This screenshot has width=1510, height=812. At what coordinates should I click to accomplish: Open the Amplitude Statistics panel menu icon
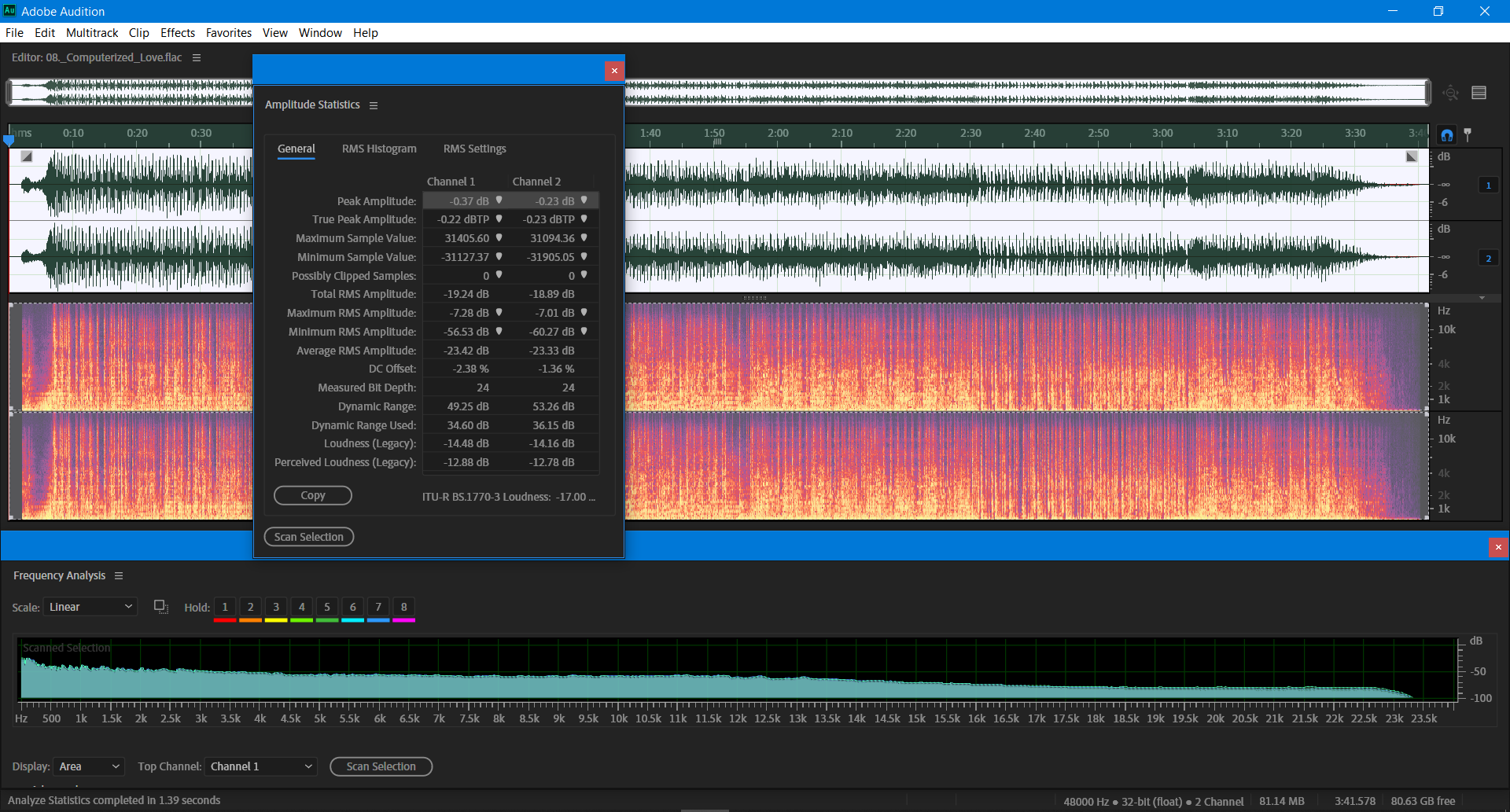coord(374,105)
